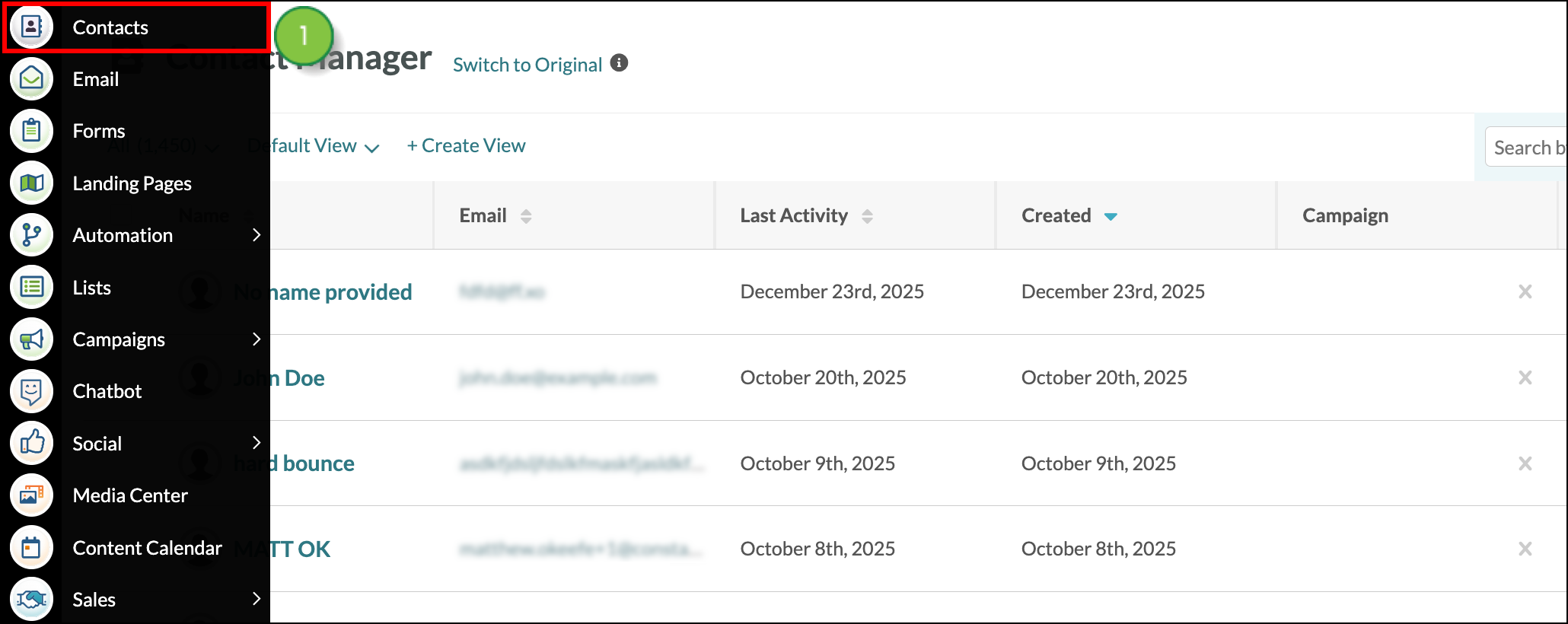1568x624 pixels.
Task: Open the Default View dropdown
Action: (x=314, y=146)
